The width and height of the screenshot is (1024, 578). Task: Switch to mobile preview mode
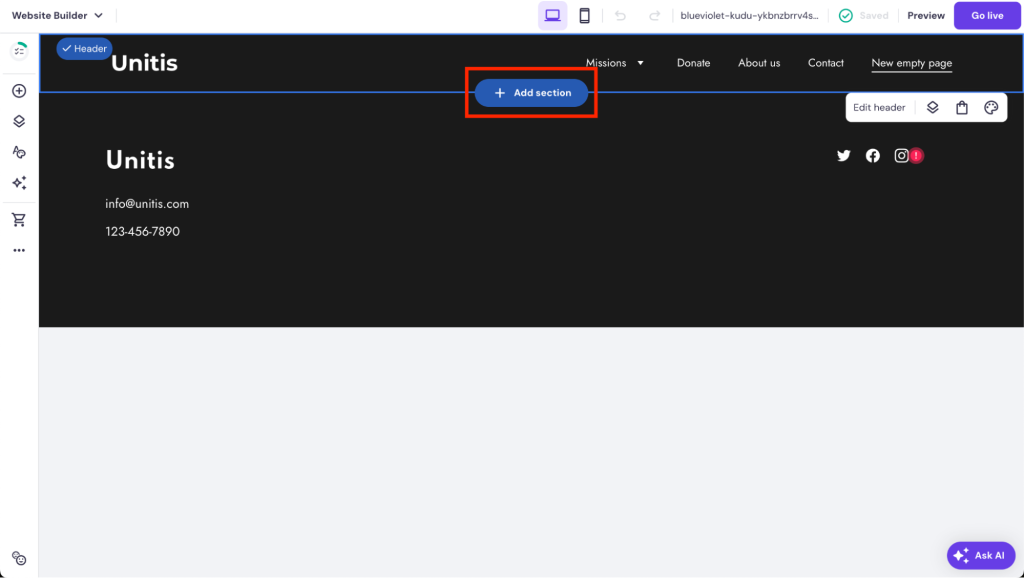pos(584,15)
